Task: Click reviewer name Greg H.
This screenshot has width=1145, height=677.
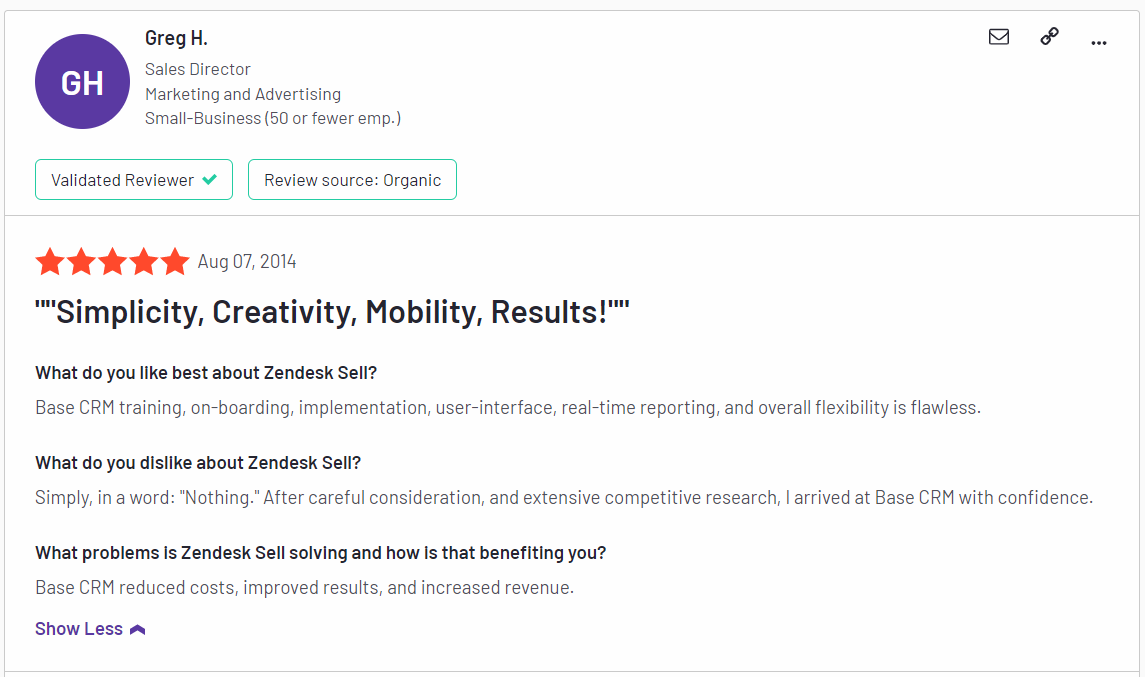Action: [x=176, y=37]
